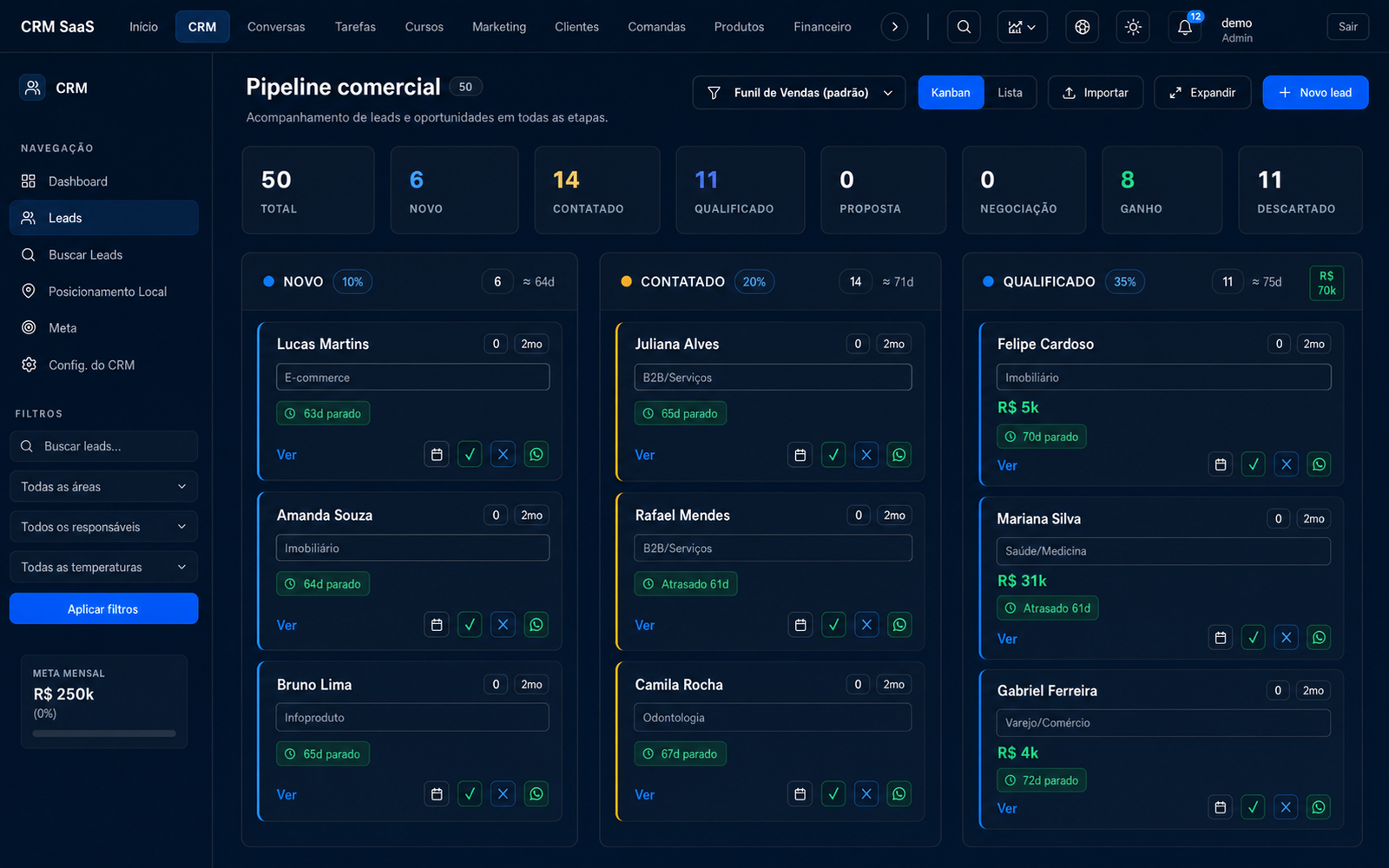Go to Dashboard in sidebar
This screenshot has height=868, width=1389.
103,181
